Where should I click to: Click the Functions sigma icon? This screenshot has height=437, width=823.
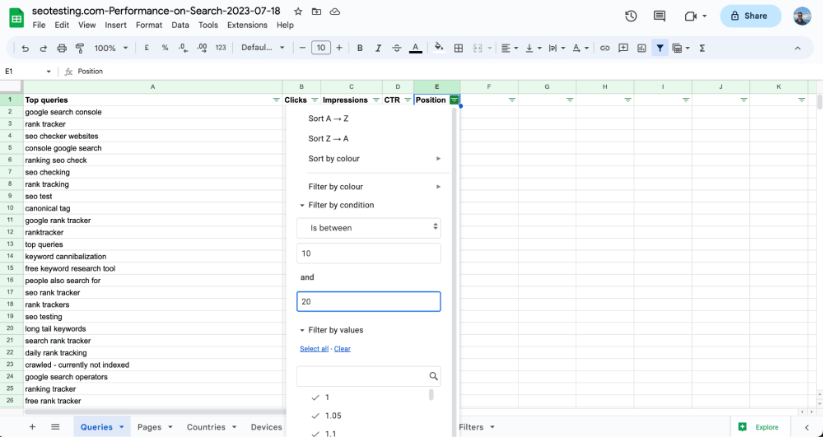[x=702, y=48]
